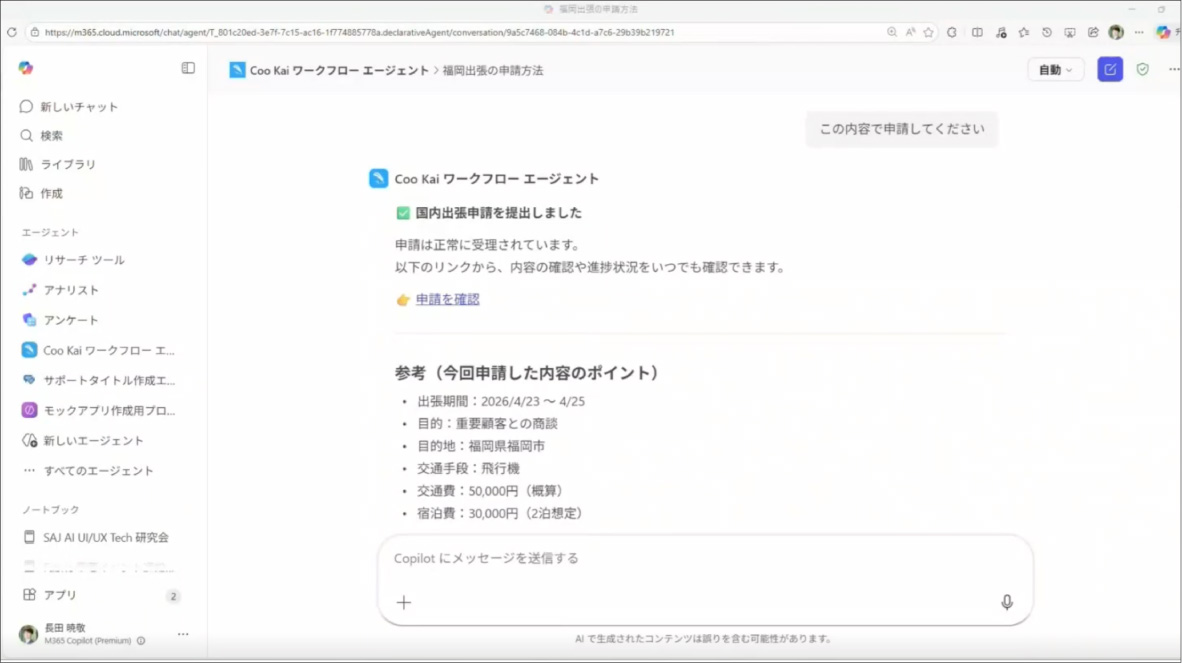
Task: Click the green shield verification icon
Action: [1143, 70]
